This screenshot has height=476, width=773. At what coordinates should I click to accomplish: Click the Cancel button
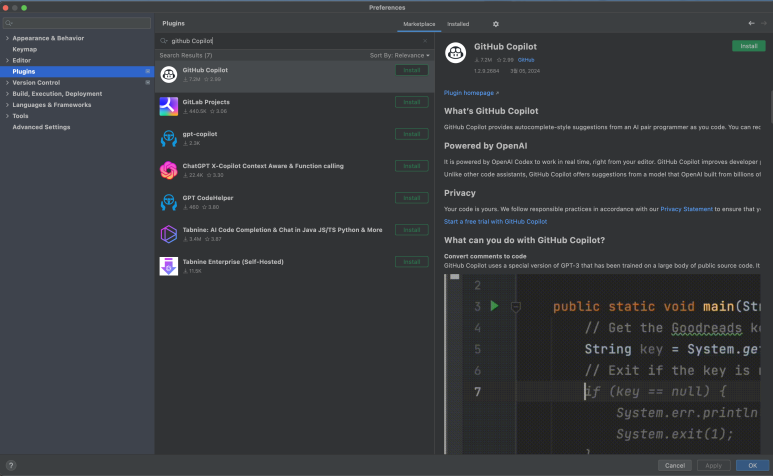(x=674, y=465)
